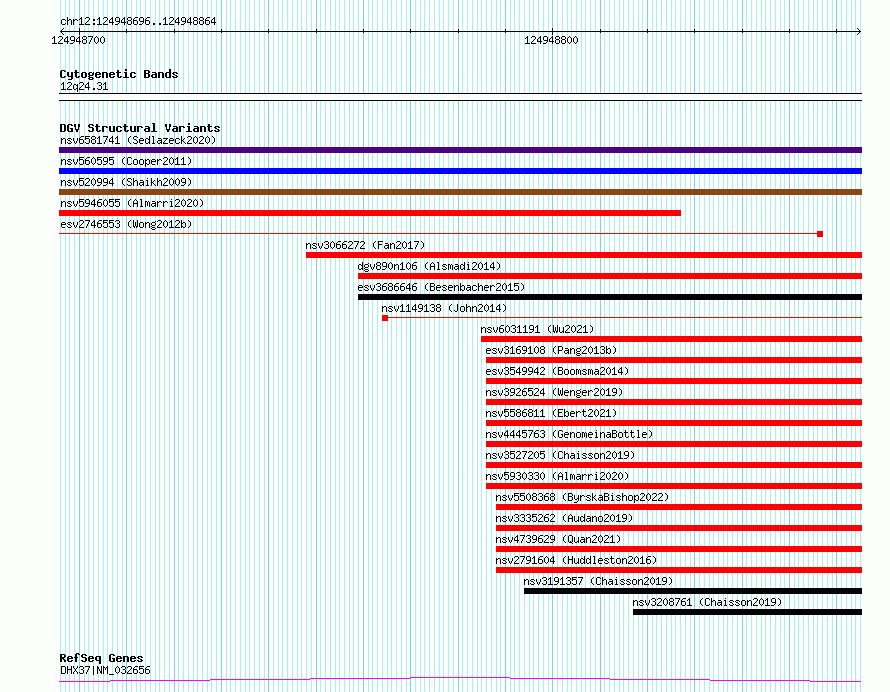Open the nsv5946055 (Almarri2020) variant label
890x692 pixels.
(x=132, y=203)
